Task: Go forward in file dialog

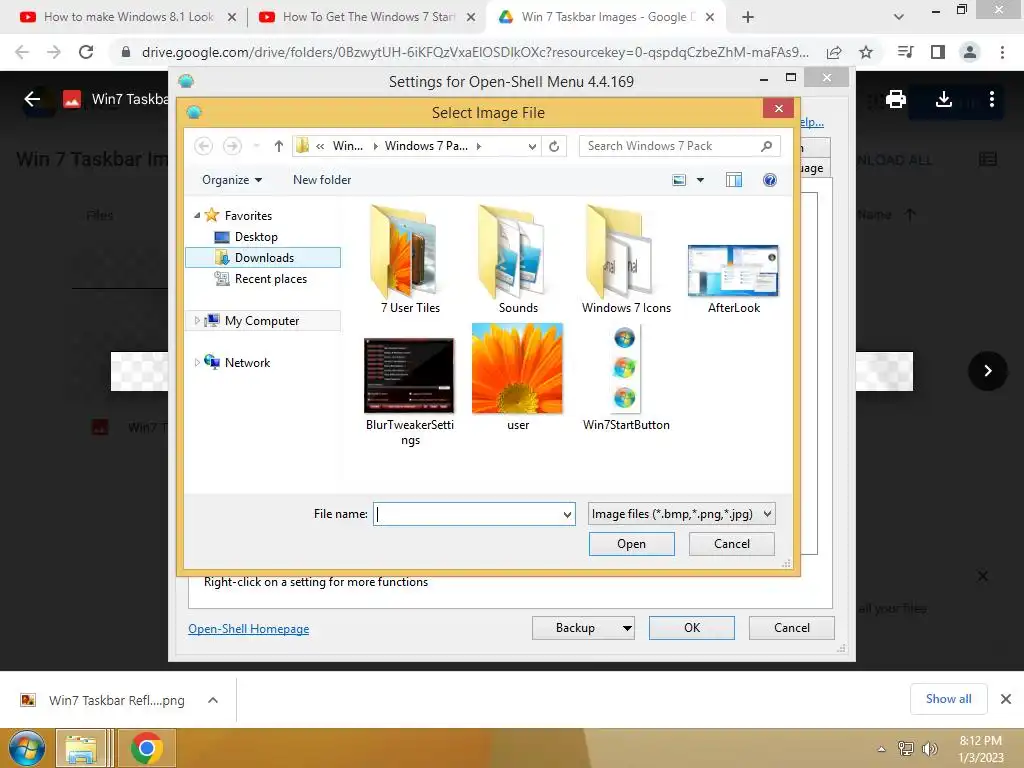Action: pos(232,146)
